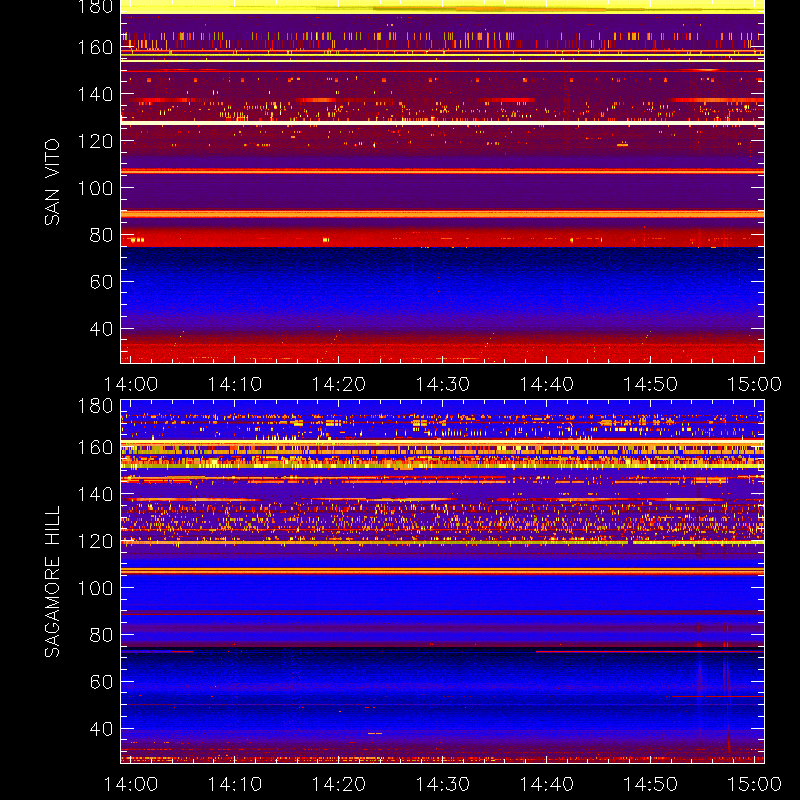Screen dimensions: 800x800
Task: Click the SAGAMORE HILL axis label
Action: (52, 582)
